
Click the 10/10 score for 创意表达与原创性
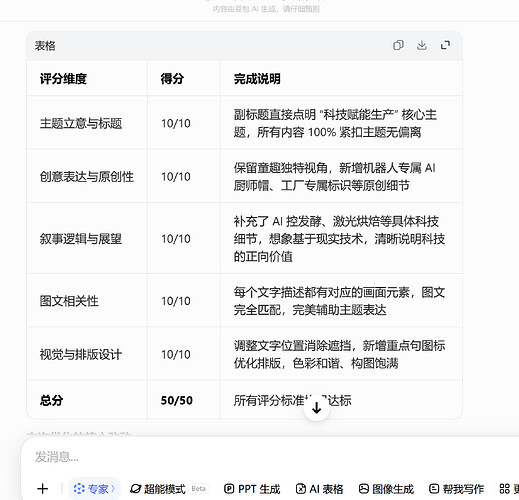(176, 177)
